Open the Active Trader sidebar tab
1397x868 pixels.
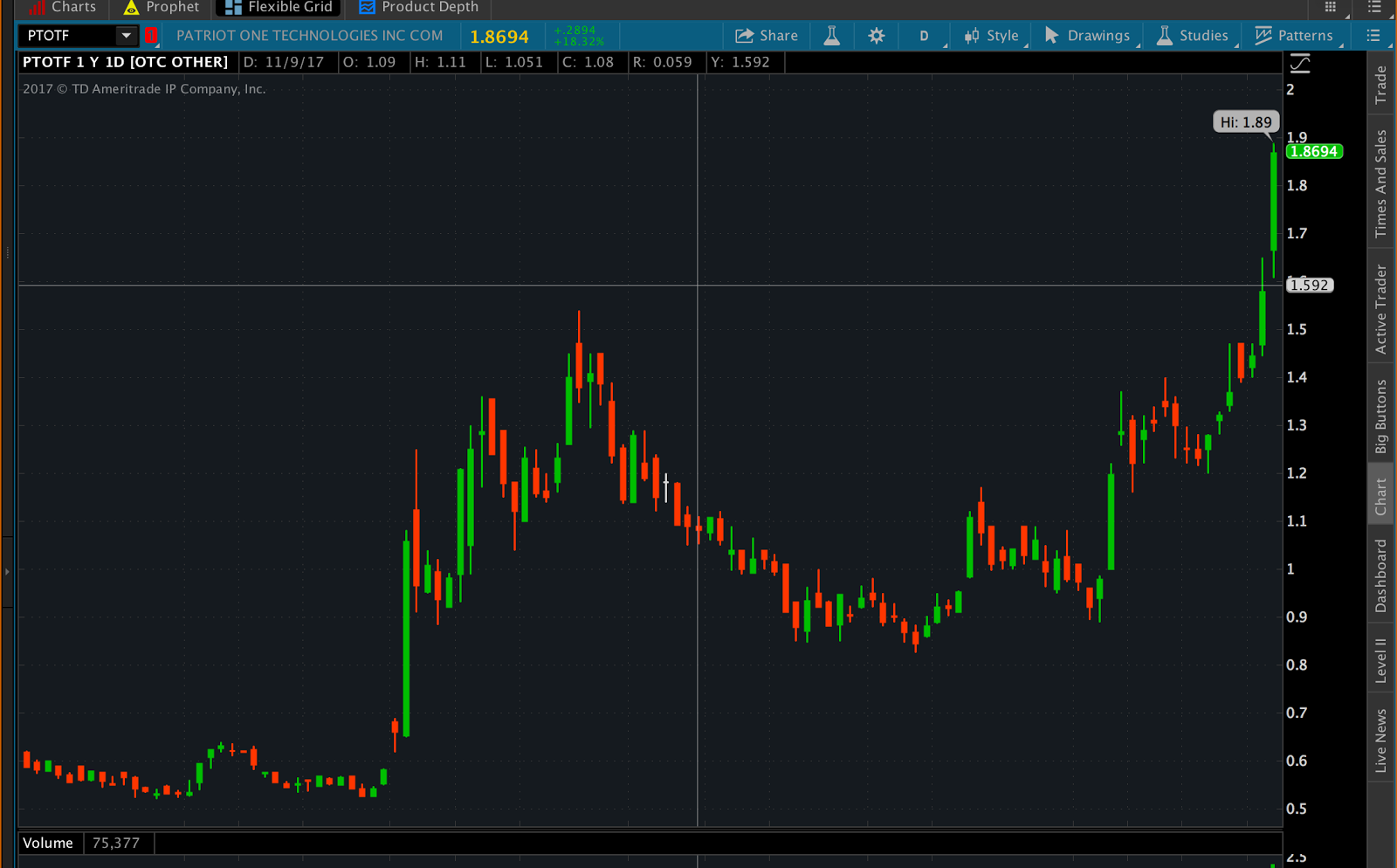coord(1381,309)
